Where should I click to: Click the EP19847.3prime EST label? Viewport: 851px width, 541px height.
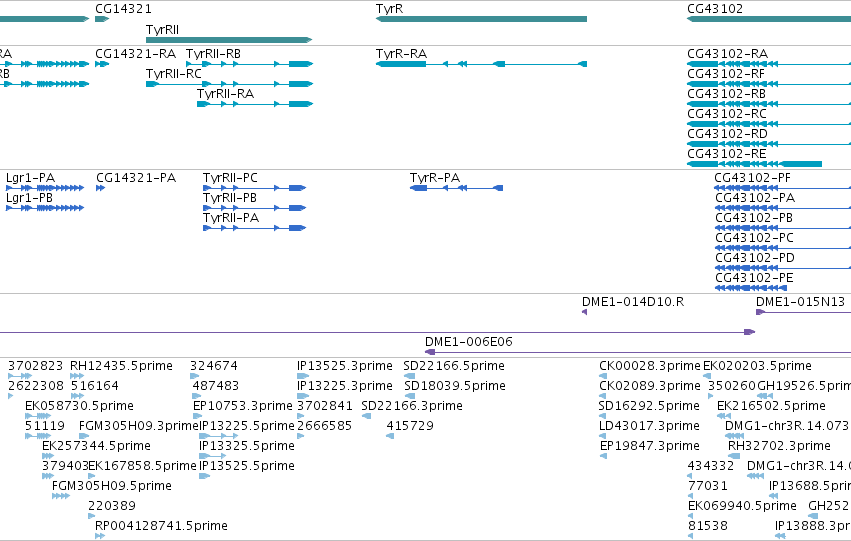pyautogui.click(x=650, y=447)
